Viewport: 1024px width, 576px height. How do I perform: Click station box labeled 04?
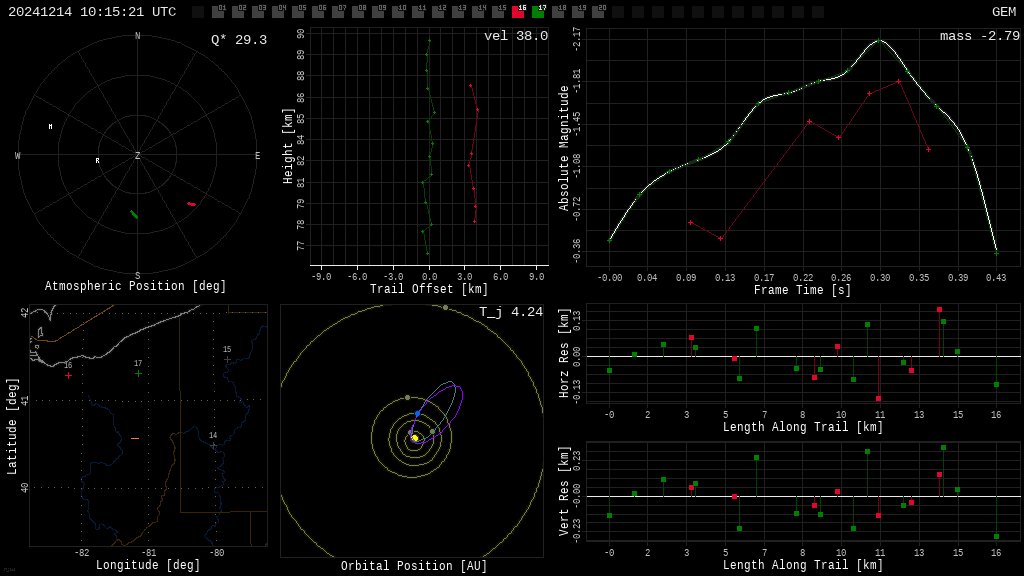(278, 12)
